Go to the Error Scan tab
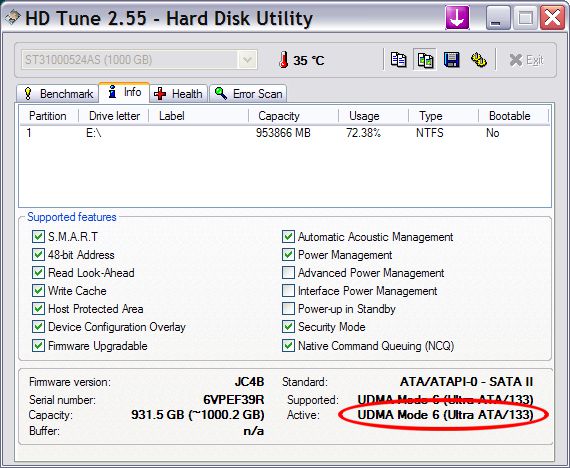The height and width of the screenshot is (468, 570). click(248, 94)
